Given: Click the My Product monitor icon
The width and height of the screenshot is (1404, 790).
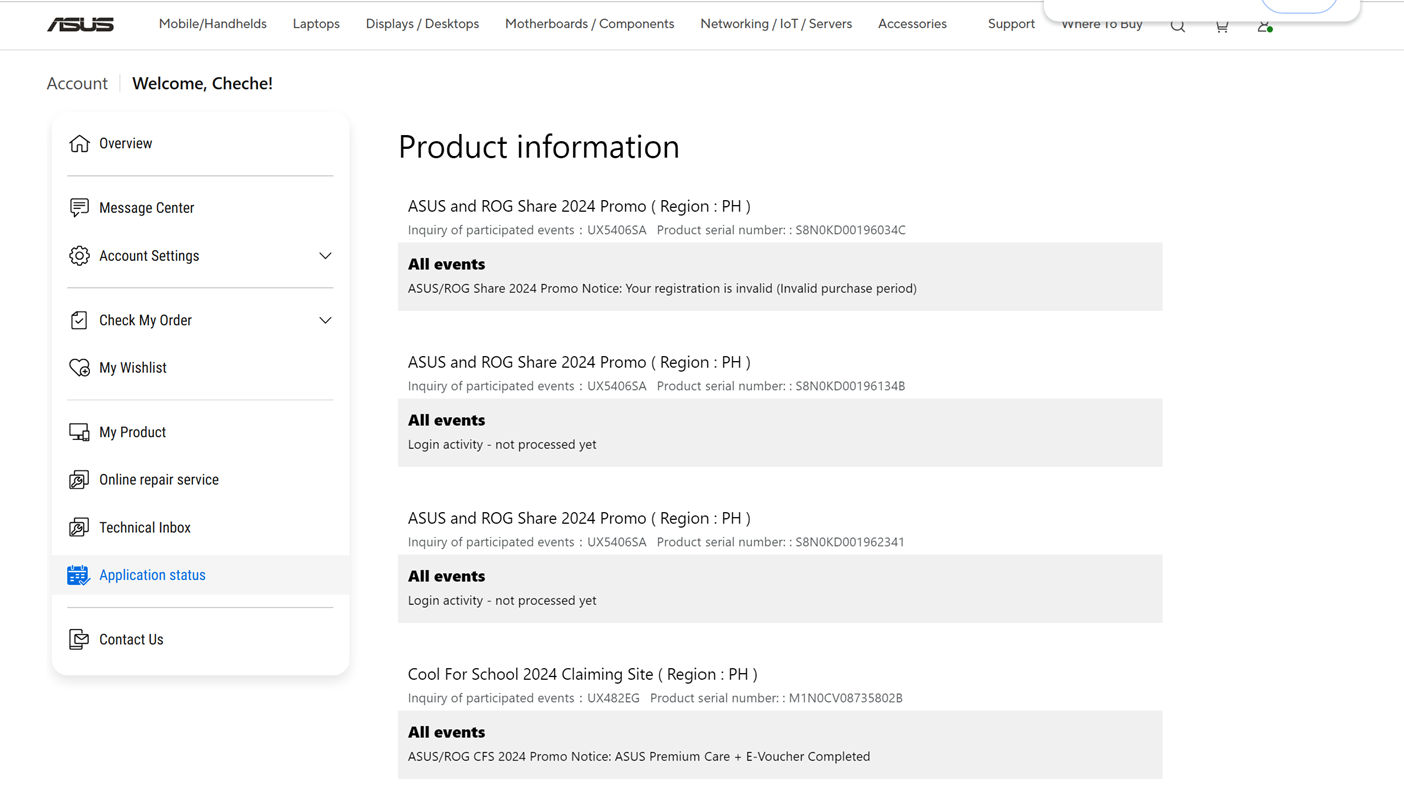Looking at the screenshot, I should click(79, 432).
